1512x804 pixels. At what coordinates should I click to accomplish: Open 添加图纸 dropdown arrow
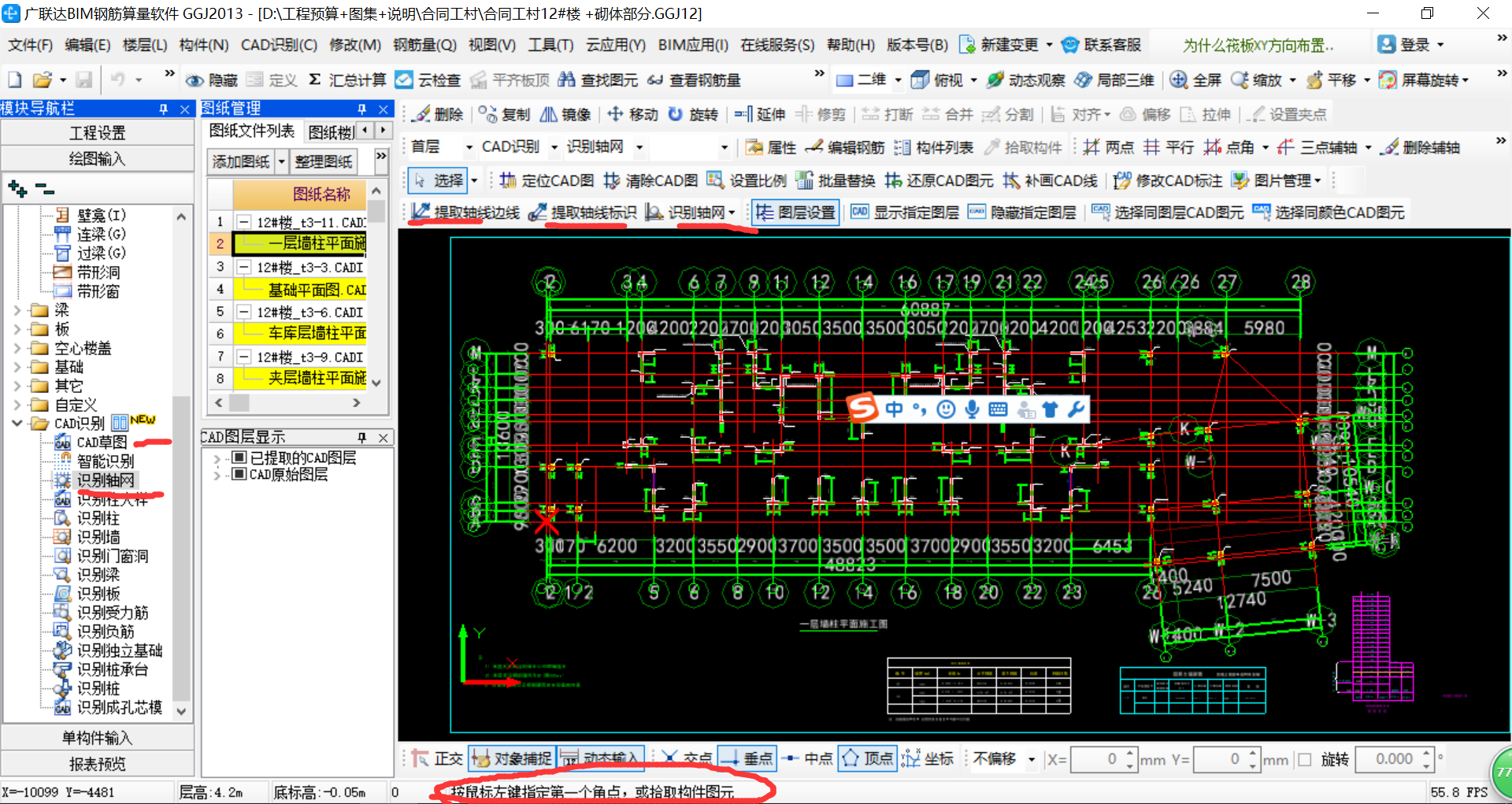point(281,161)
